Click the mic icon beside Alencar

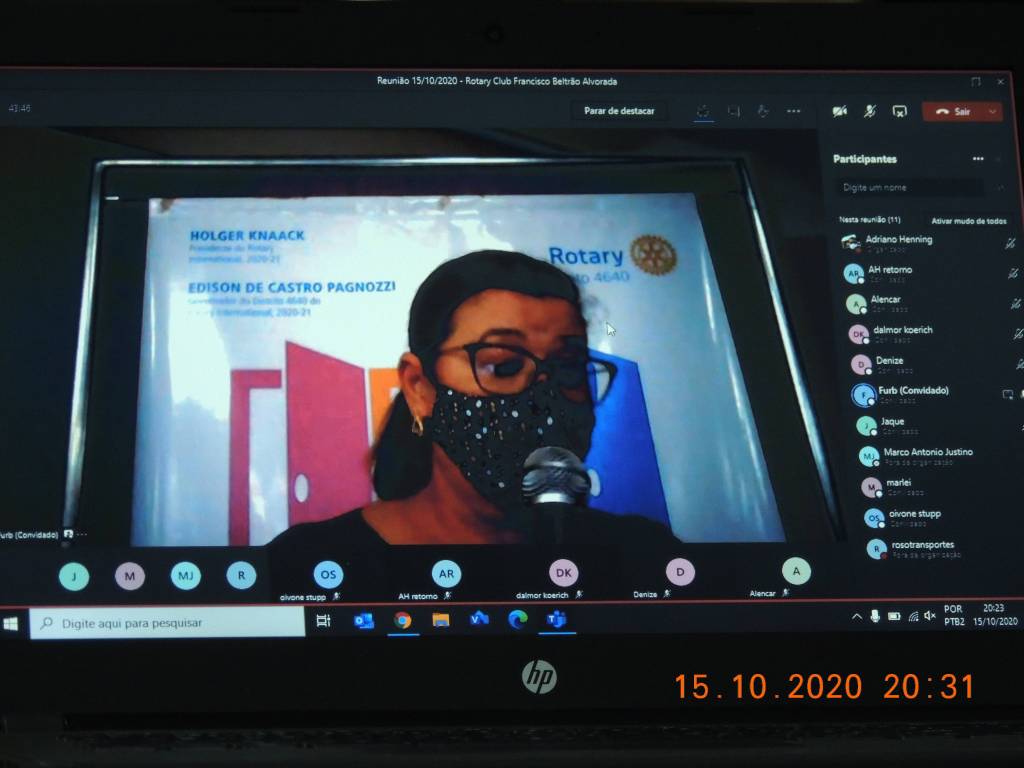tap(1016, 304)
